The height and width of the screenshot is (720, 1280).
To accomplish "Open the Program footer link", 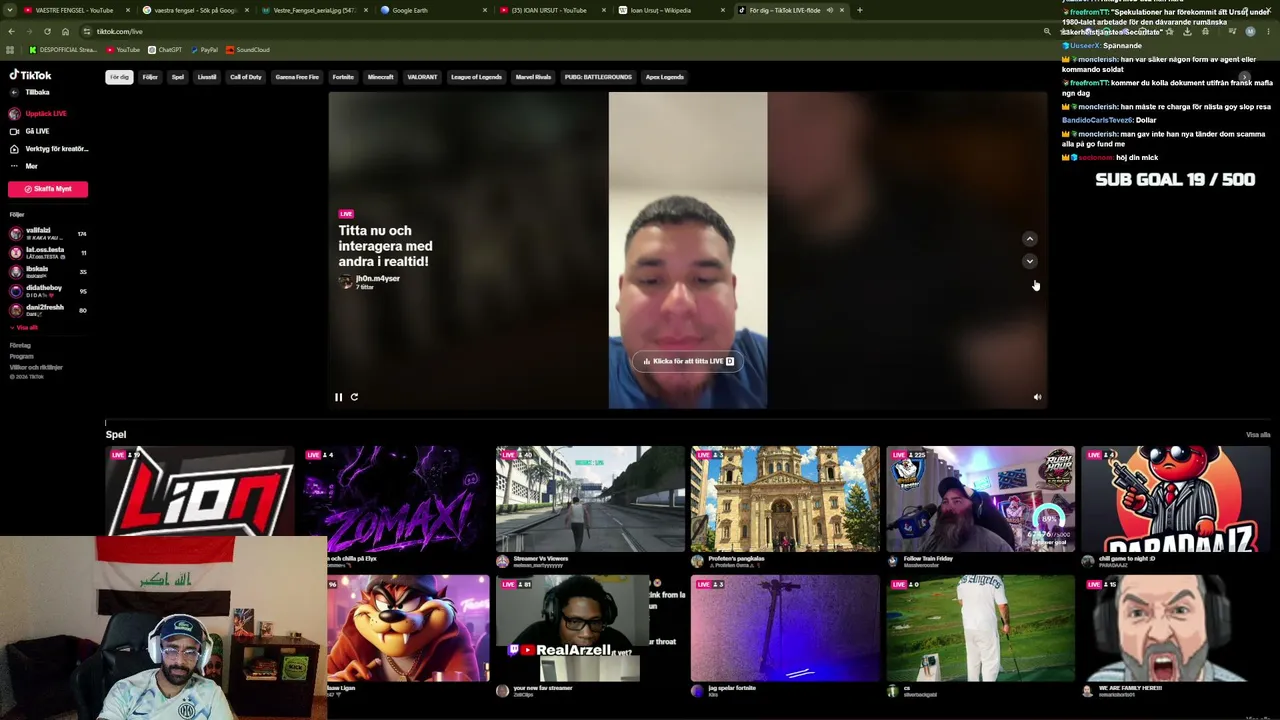I will [21, 356].
